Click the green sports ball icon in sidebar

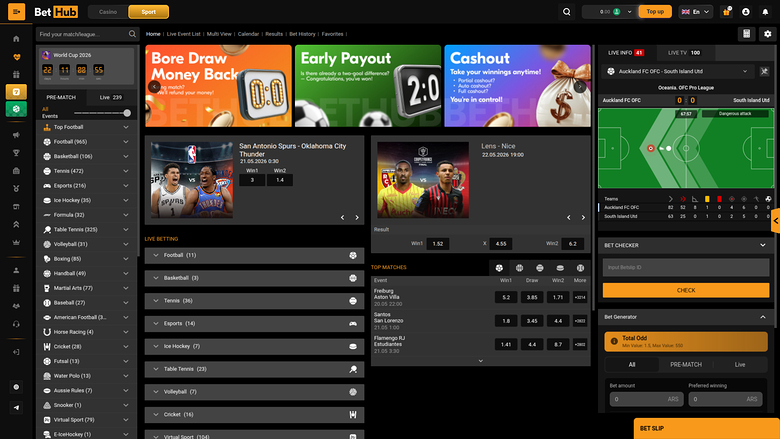[x=16, y=109]
